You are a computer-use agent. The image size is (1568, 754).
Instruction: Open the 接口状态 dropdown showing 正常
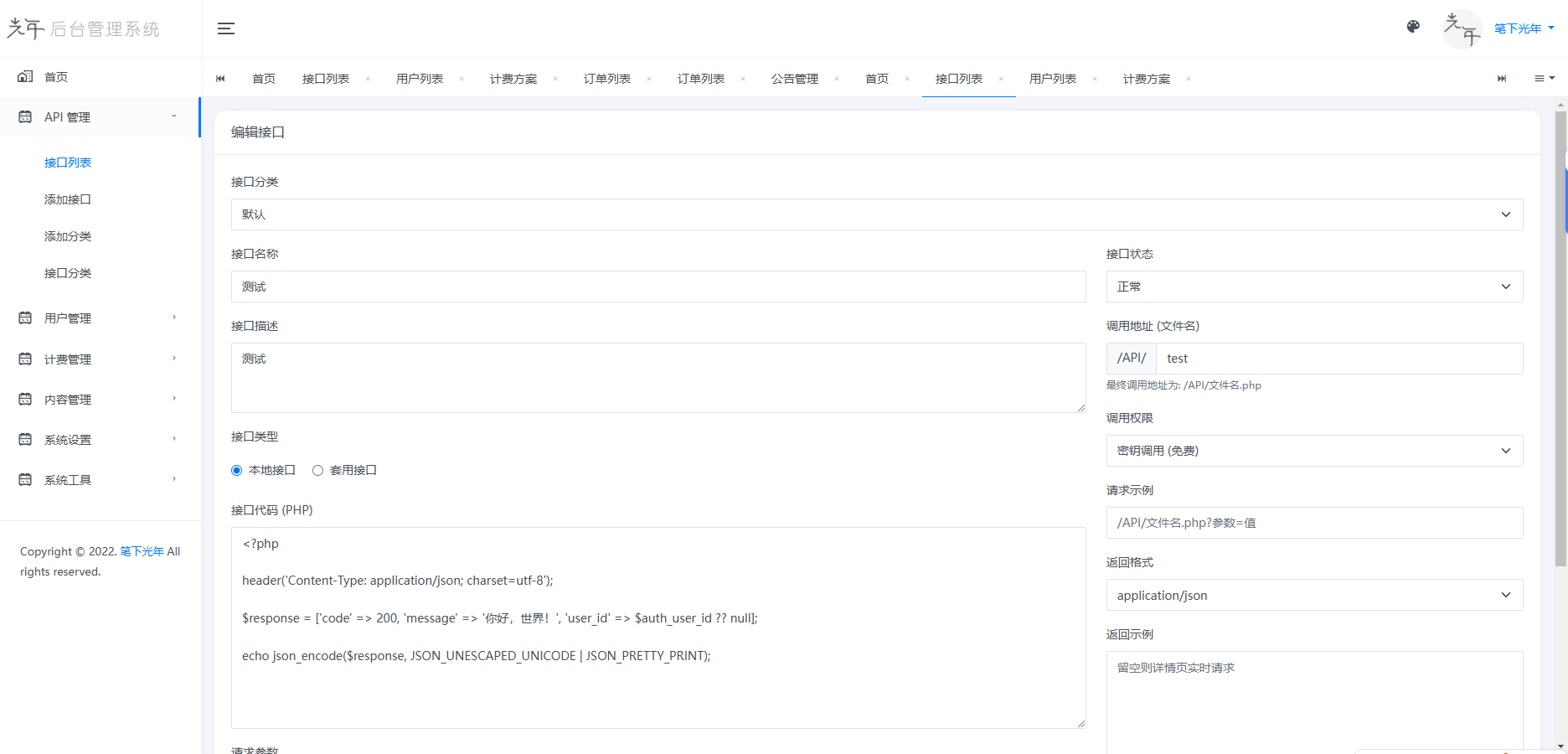[x=1313, y=287]
